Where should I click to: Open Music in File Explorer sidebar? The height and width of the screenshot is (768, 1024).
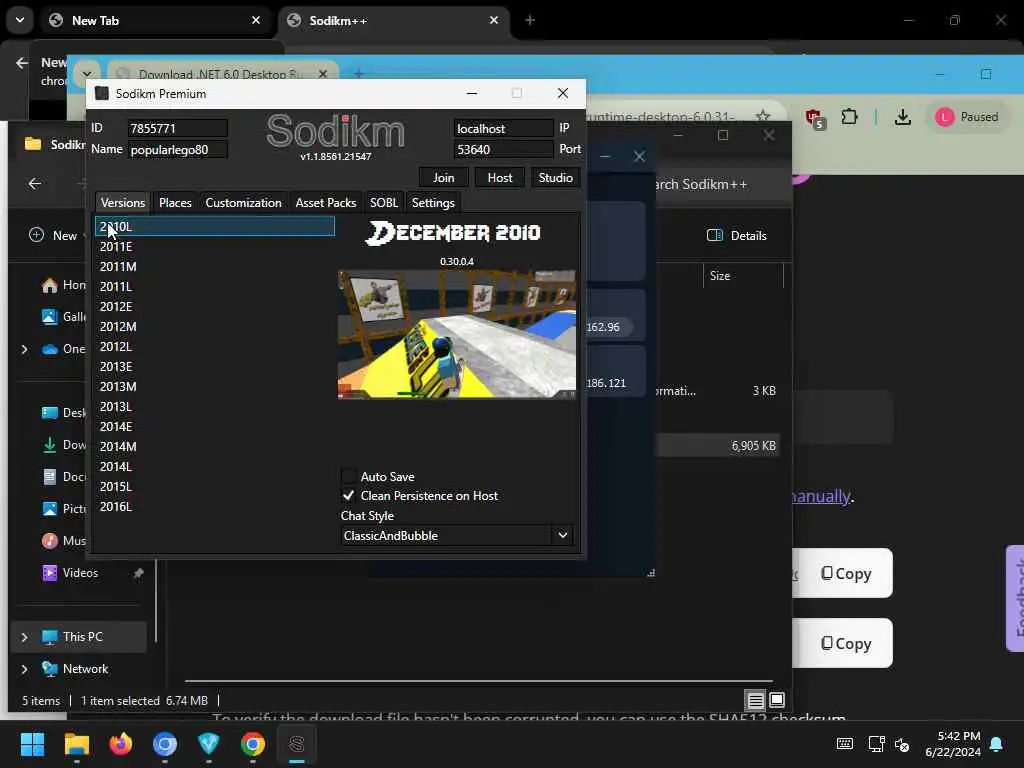tap(63, 541)
